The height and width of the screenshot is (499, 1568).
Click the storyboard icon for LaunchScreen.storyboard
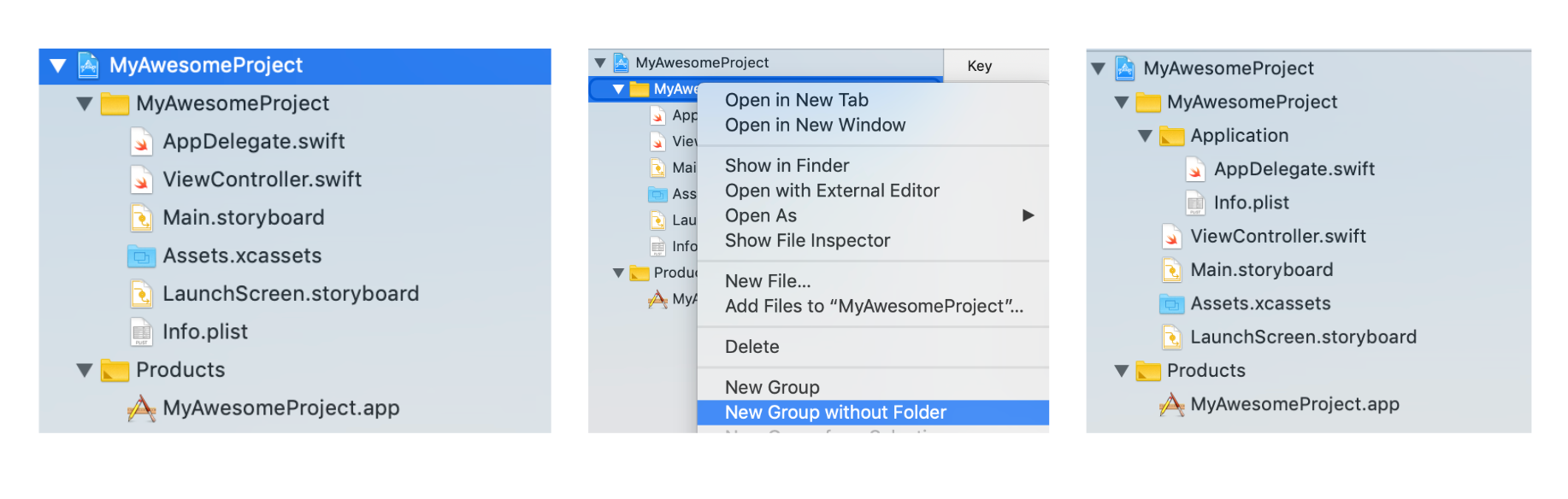(142, 293)
